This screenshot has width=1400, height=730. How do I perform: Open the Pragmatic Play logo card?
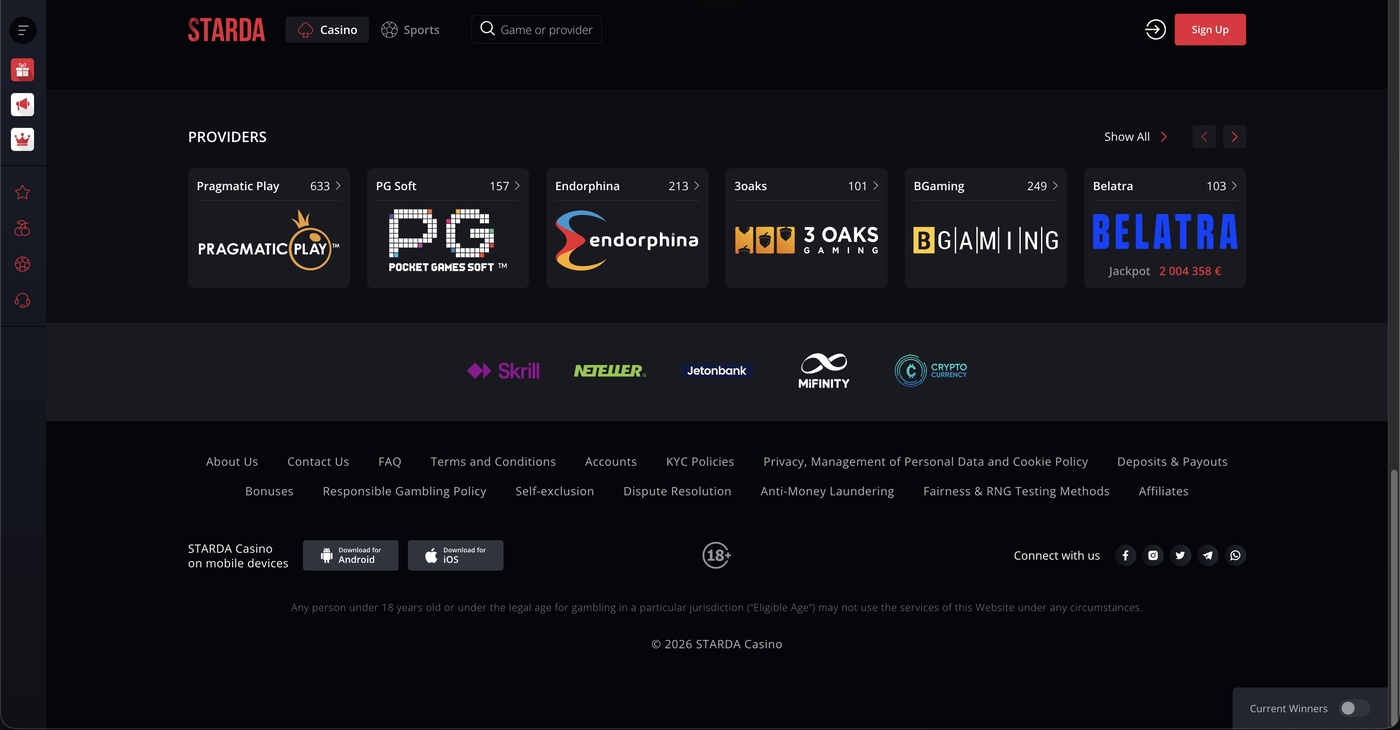pyautogui.click(x=269, y=242)
